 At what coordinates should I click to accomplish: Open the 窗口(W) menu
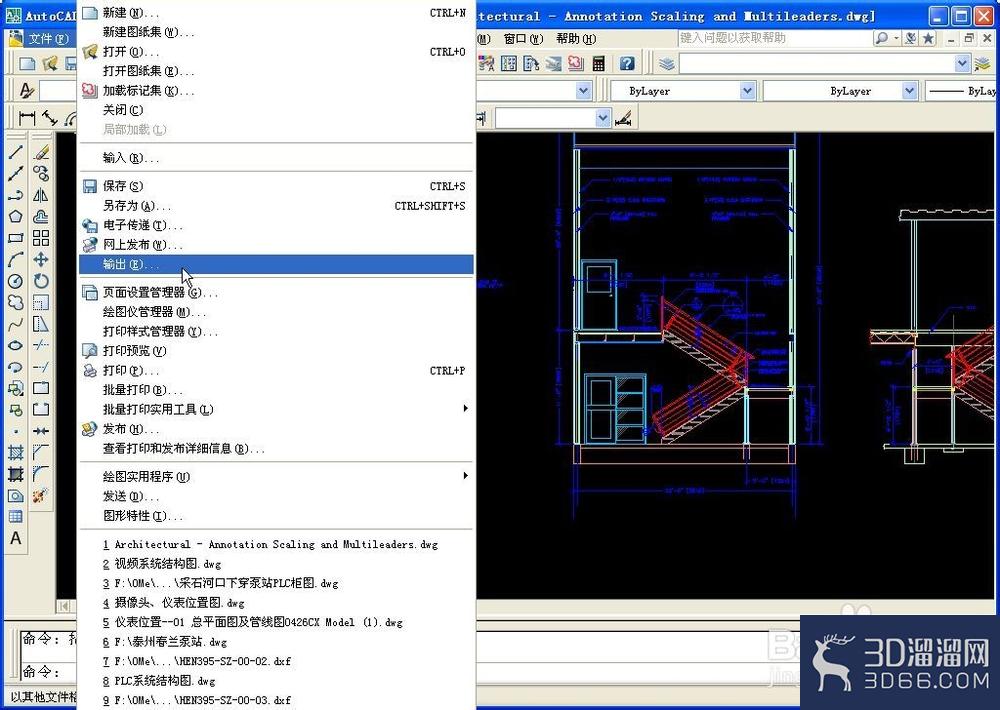click(523, 39)
